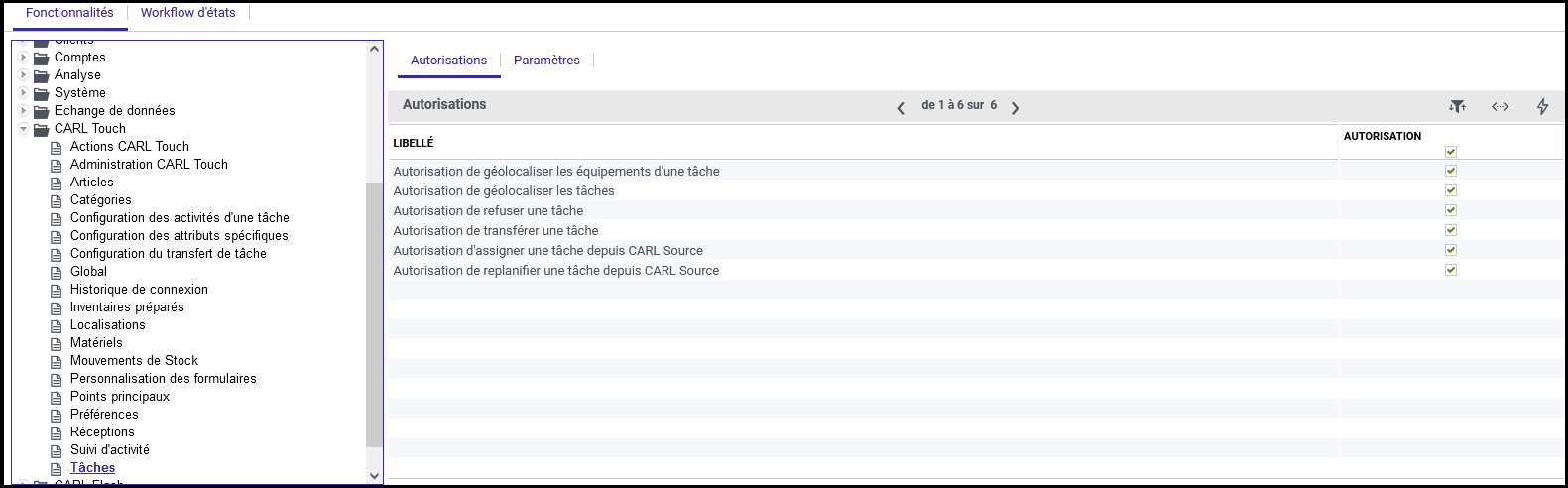Uncheck refuser une tâche authorization
Viewport: 1568px width, 488px height.
pyautogui.click(x=1451, y=210)
